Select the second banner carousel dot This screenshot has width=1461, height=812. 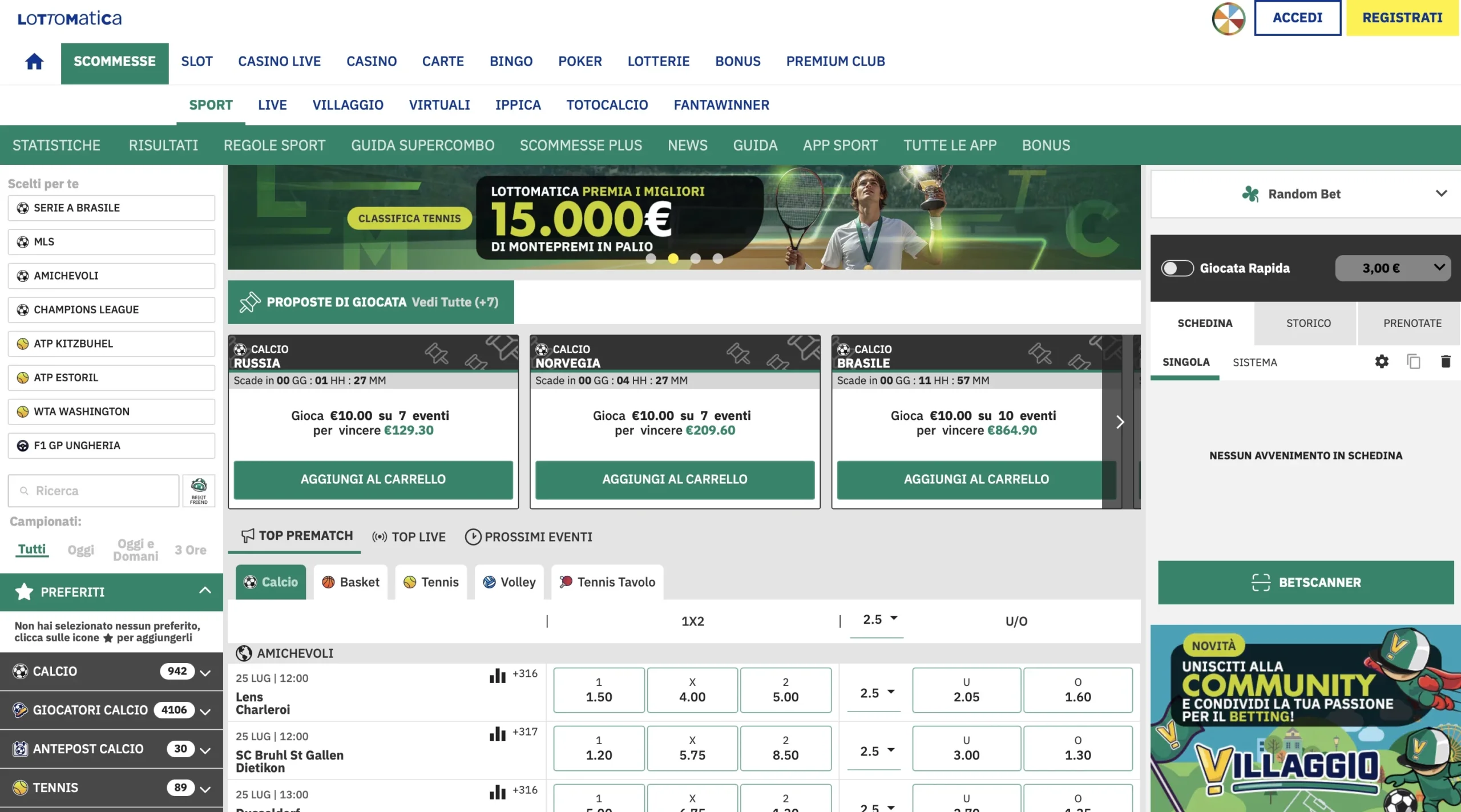pos(673,258)
